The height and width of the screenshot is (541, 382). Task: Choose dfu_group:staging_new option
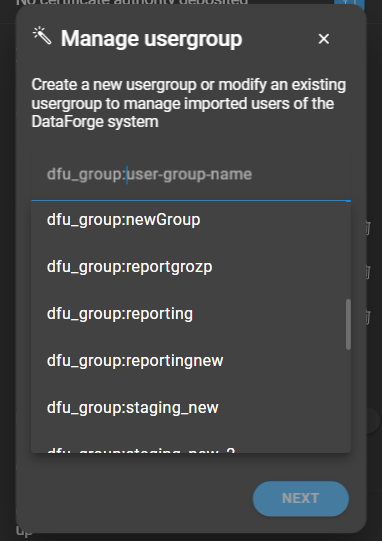(191, 407)
